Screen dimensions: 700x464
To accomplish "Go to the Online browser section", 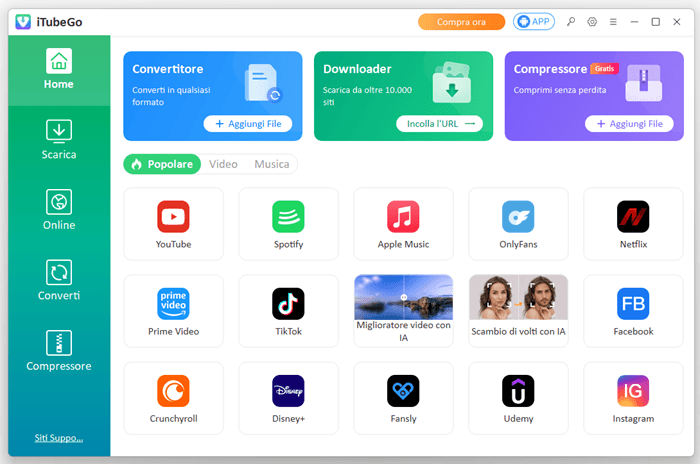I will coord(59,210).
